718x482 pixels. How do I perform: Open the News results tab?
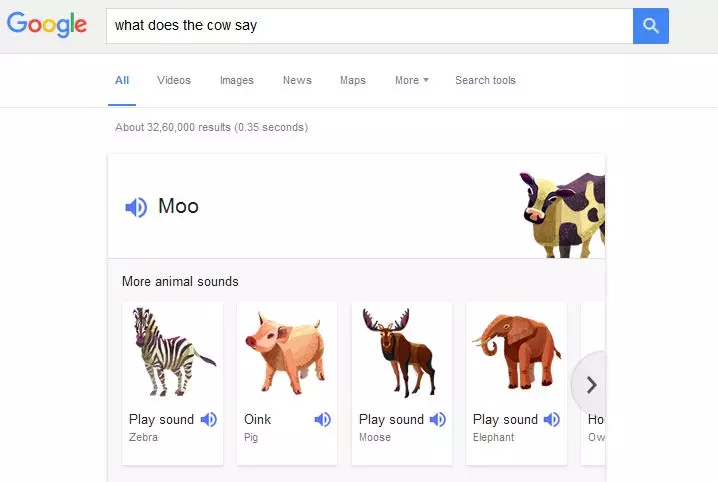(x=297, y=80)
